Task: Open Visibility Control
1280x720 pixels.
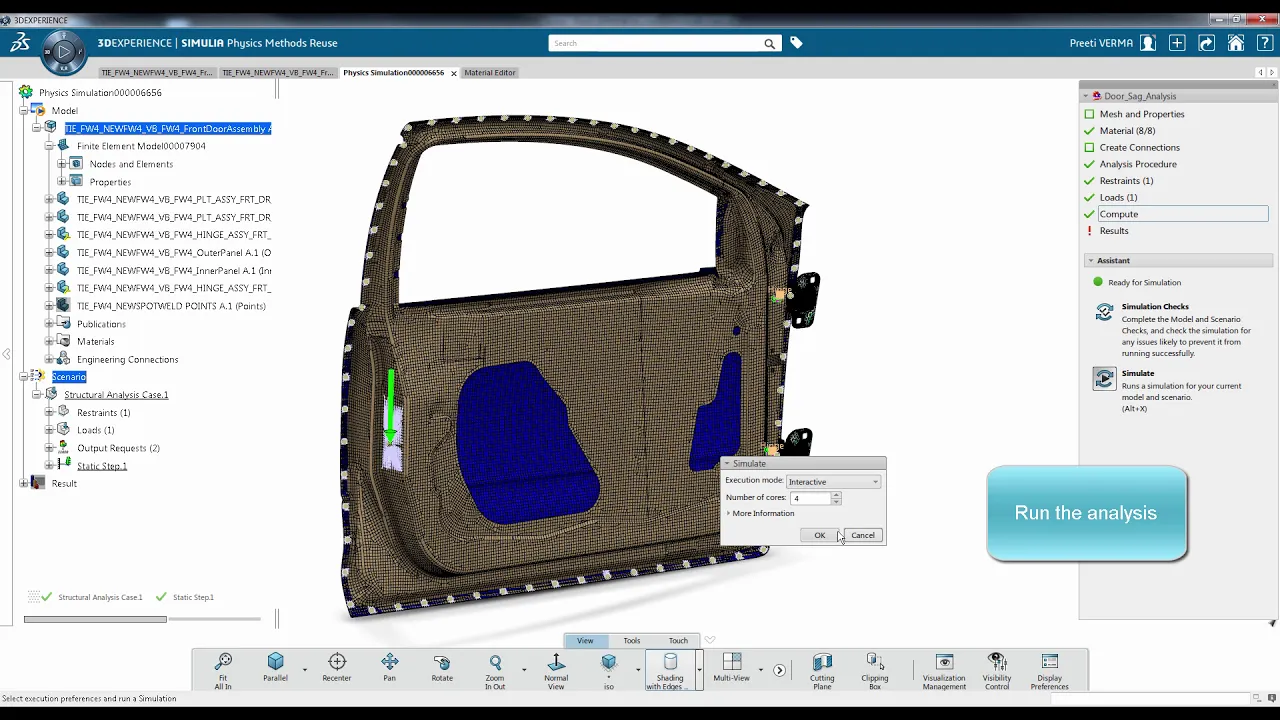Action: coord(997,670)
